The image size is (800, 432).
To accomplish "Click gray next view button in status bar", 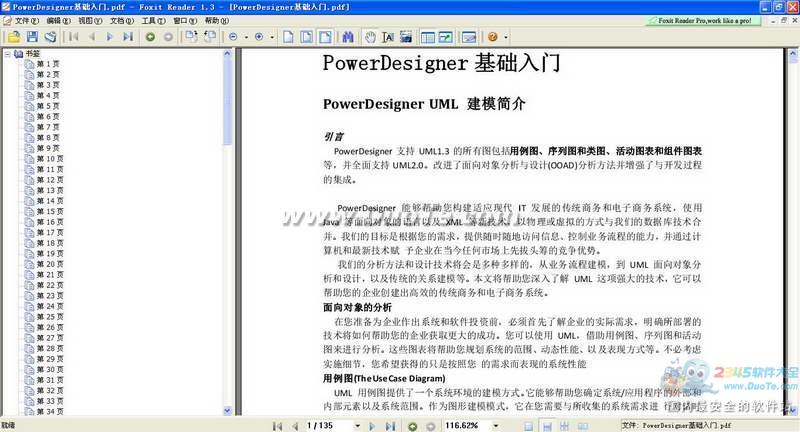I will coord(431,426).
